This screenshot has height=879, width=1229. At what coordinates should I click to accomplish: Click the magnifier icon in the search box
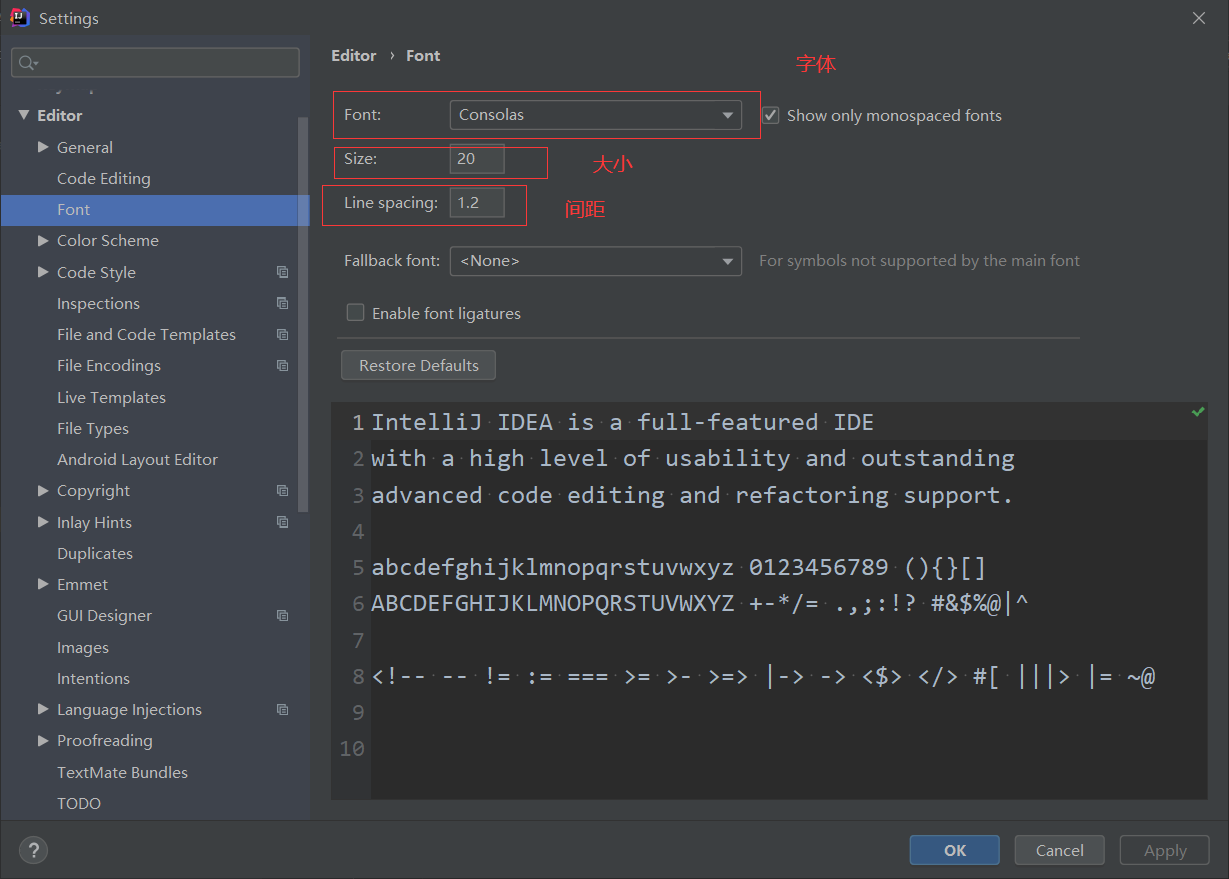27,63
